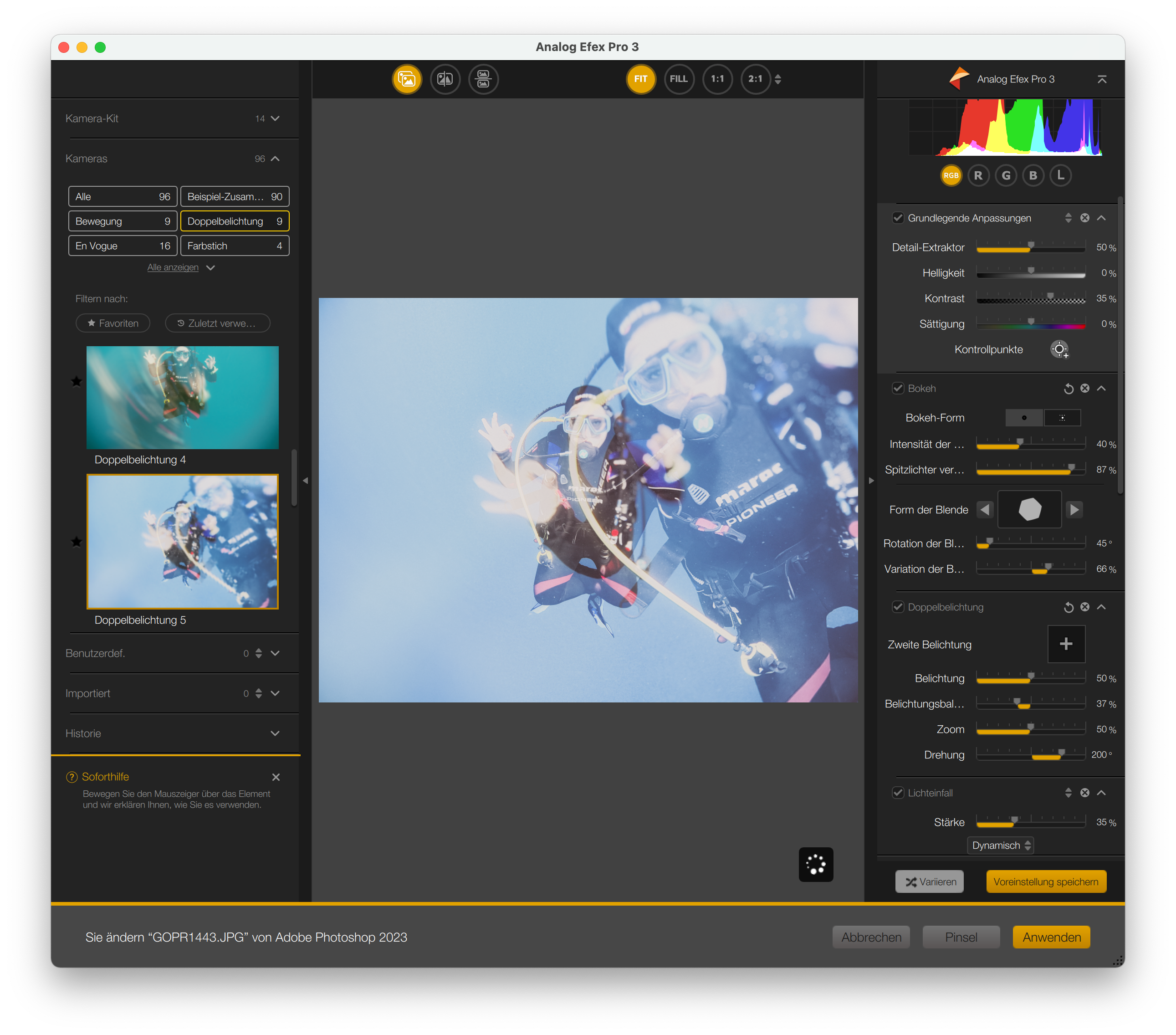
Task: Adjust the Sättigung slider
Action: click(1030, 324)
